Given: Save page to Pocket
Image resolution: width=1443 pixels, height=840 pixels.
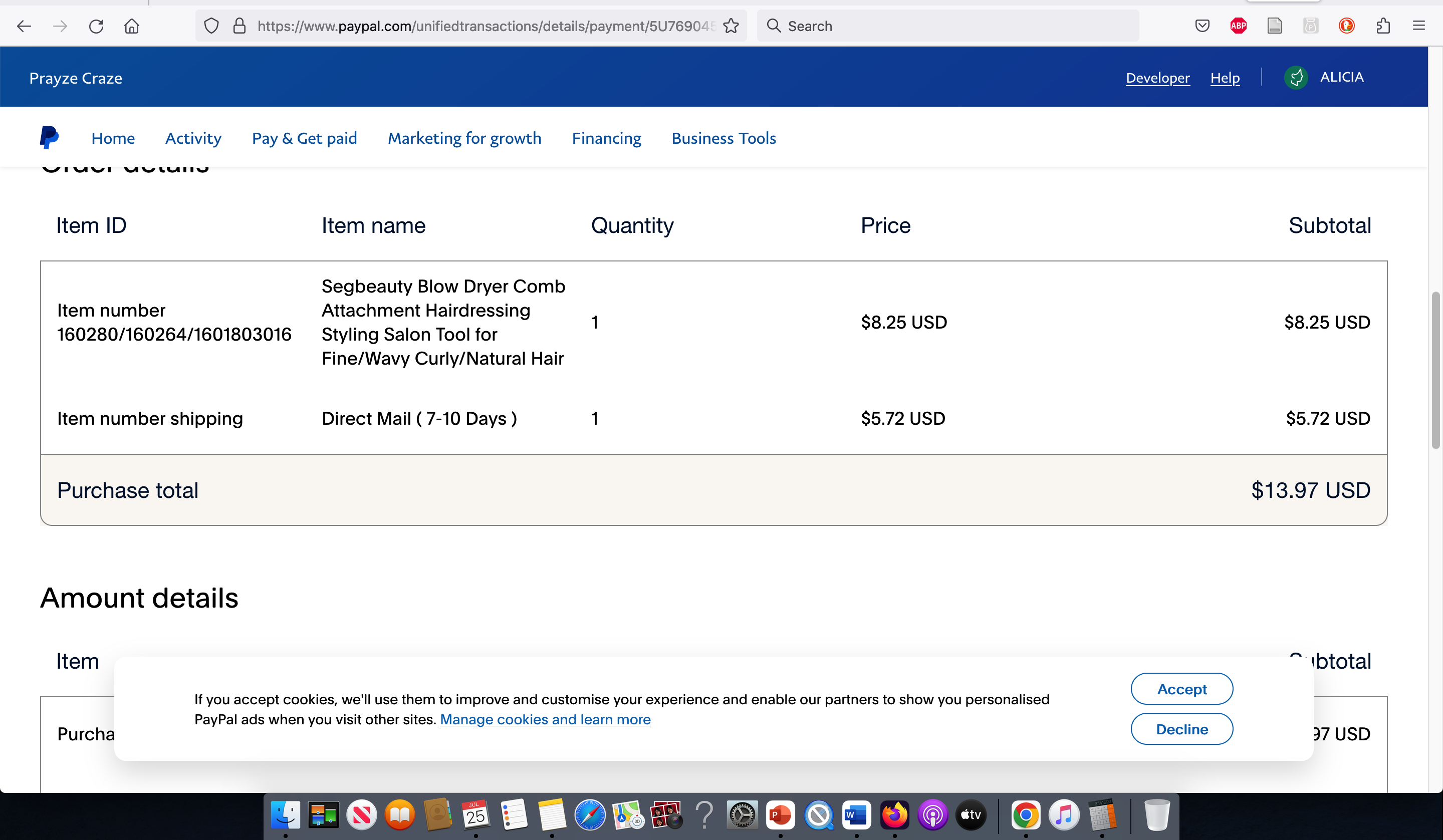Looking at the screenshot, I should pyautogui.click(x=1202, y=26).
